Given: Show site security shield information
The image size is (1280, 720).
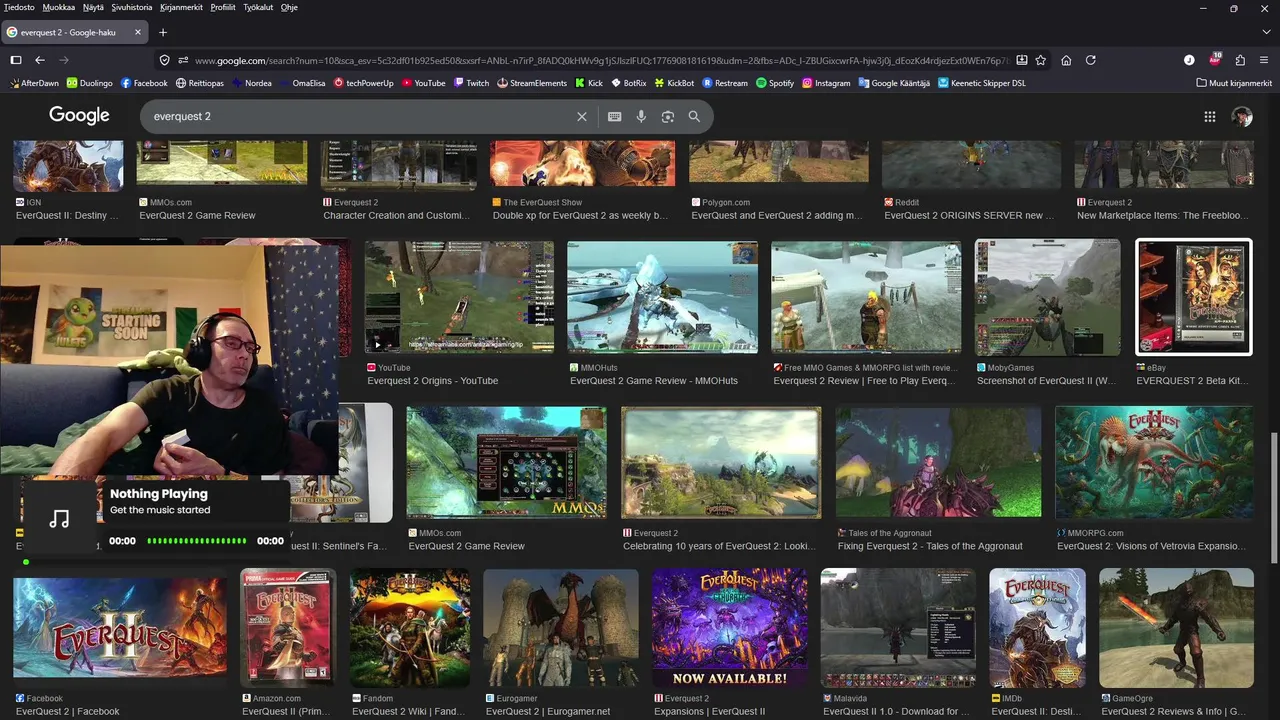Looking at the screenshot, I should (x=165, y=60).
